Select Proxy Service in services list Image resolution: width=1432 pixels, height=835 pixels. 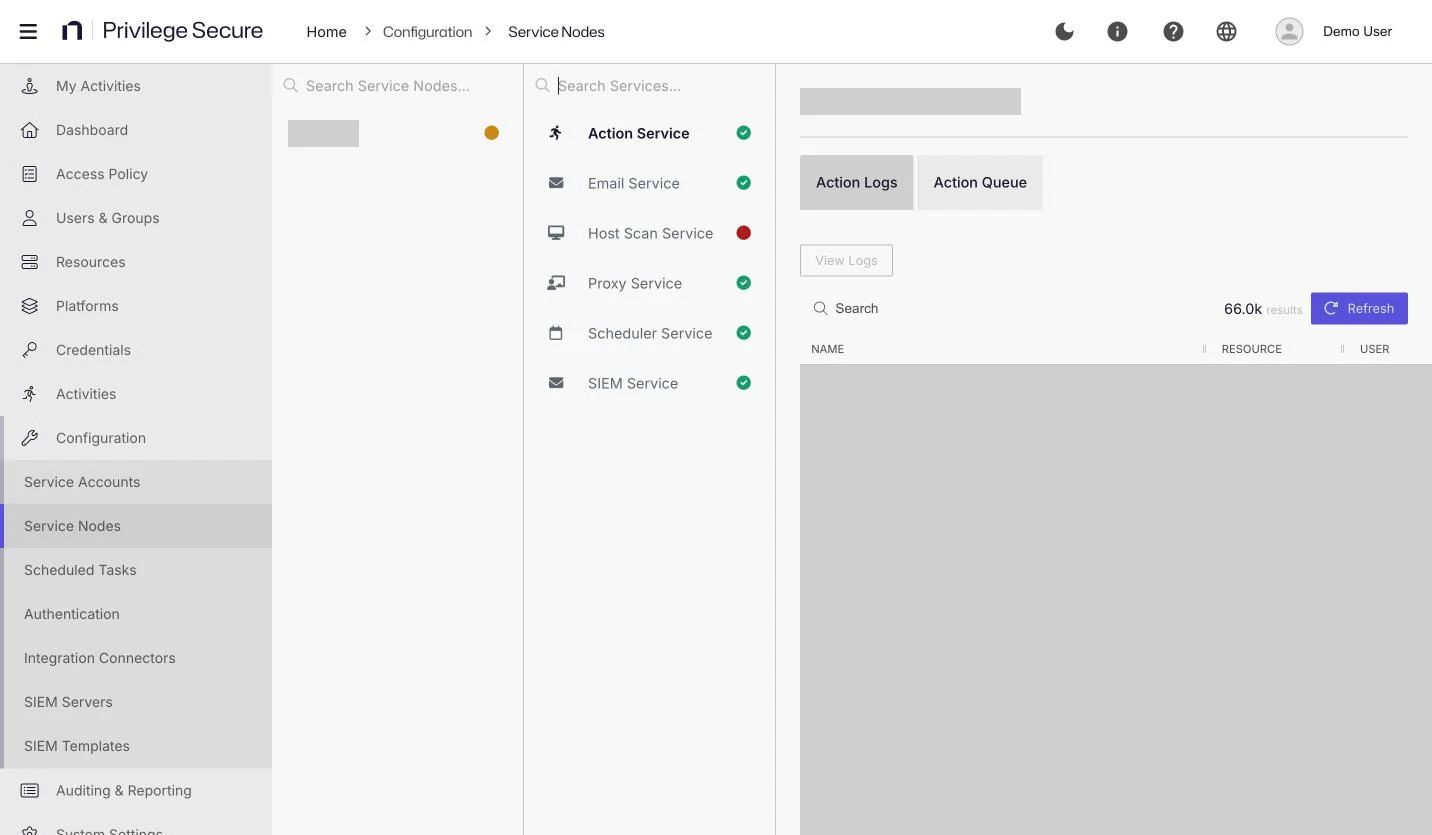pos(650,283)
